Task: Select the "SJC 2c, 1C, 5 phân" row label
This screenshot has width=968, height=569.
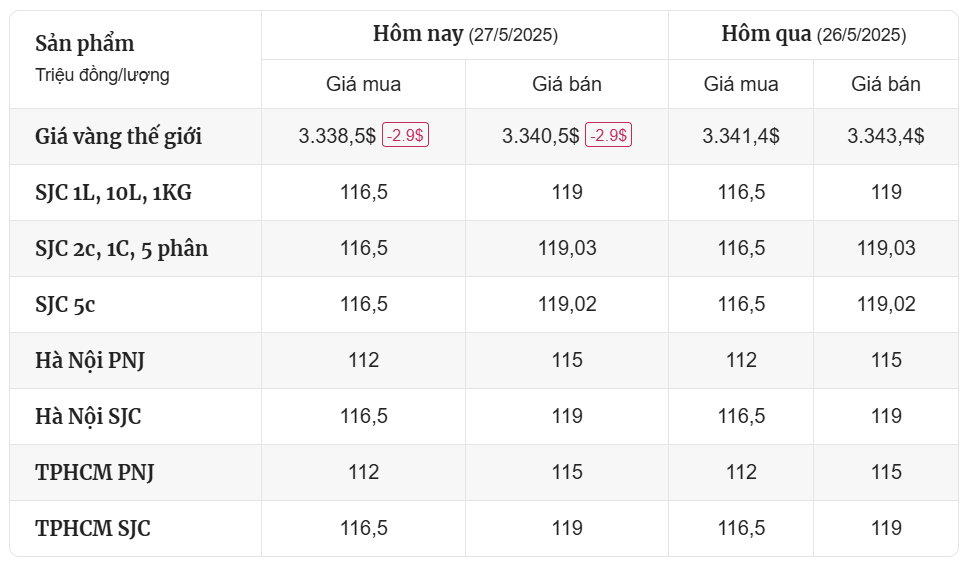Action: tap(122, 249)
